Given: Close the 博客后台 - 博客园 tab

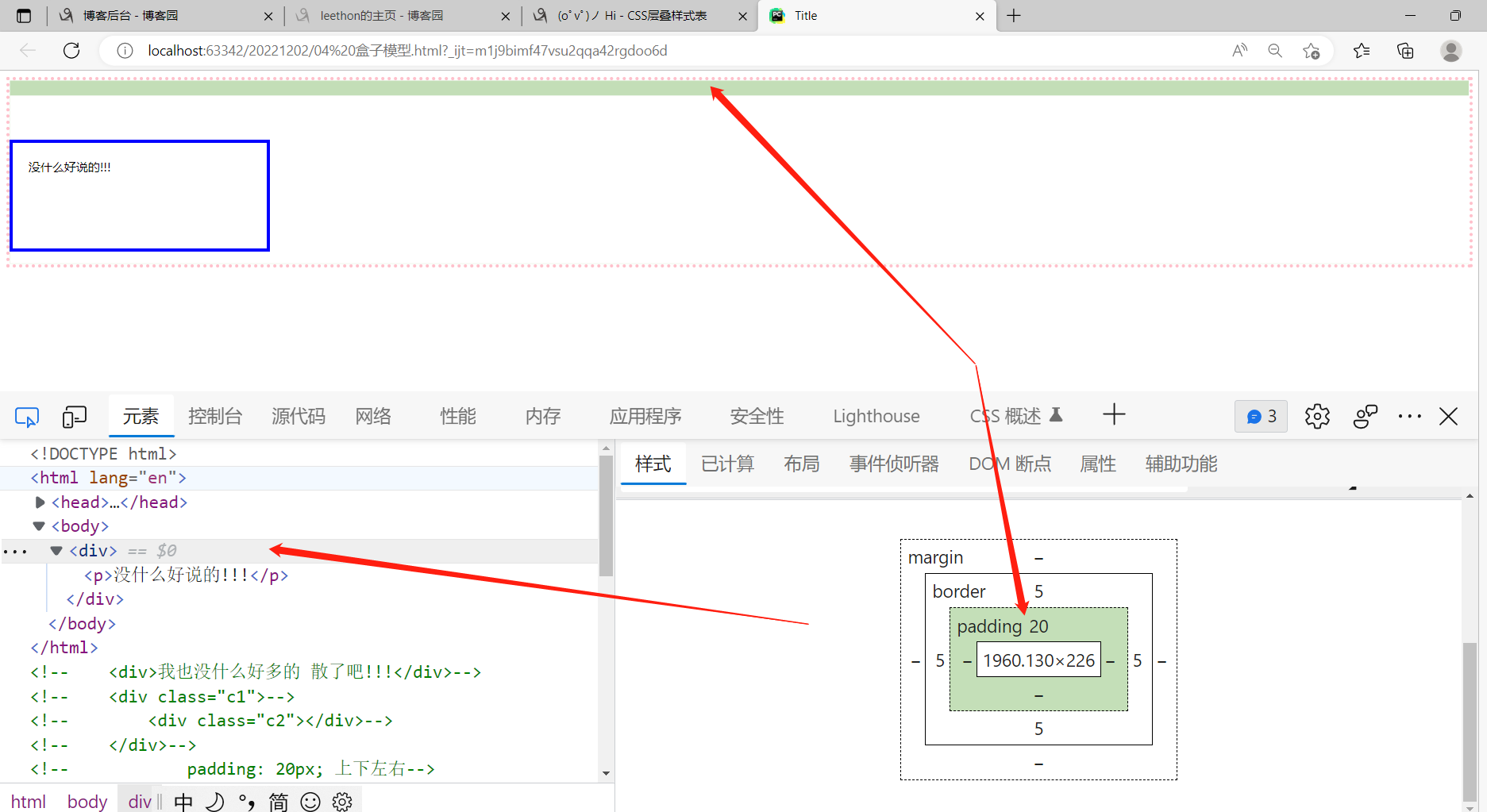Looking at the screenshot, I should coord(268,16).
